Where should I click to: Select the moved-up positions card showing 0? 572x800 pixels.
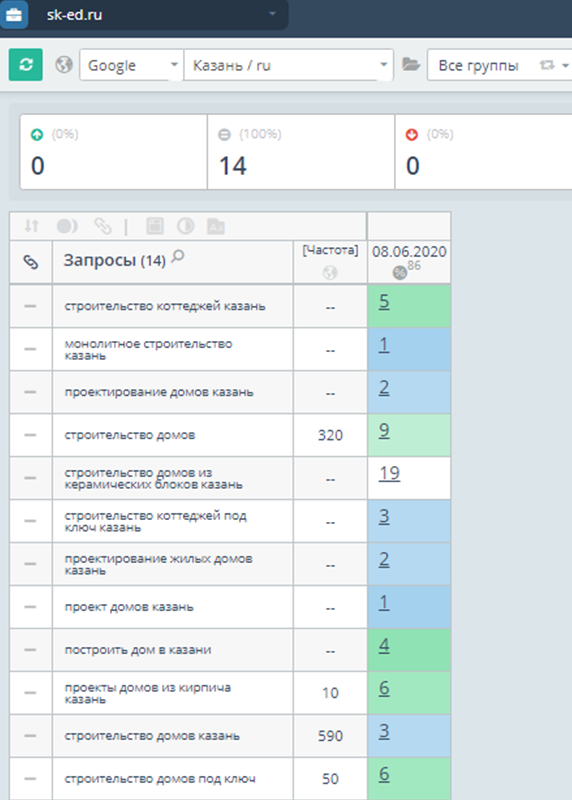(x=113, y=152)
